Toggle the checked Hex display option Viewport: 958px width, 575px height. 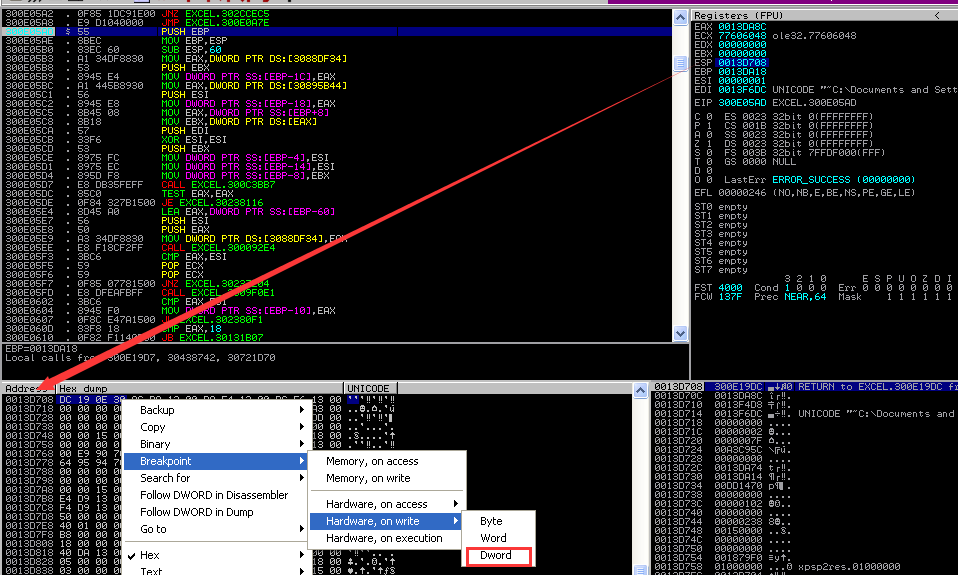[150, 555]
